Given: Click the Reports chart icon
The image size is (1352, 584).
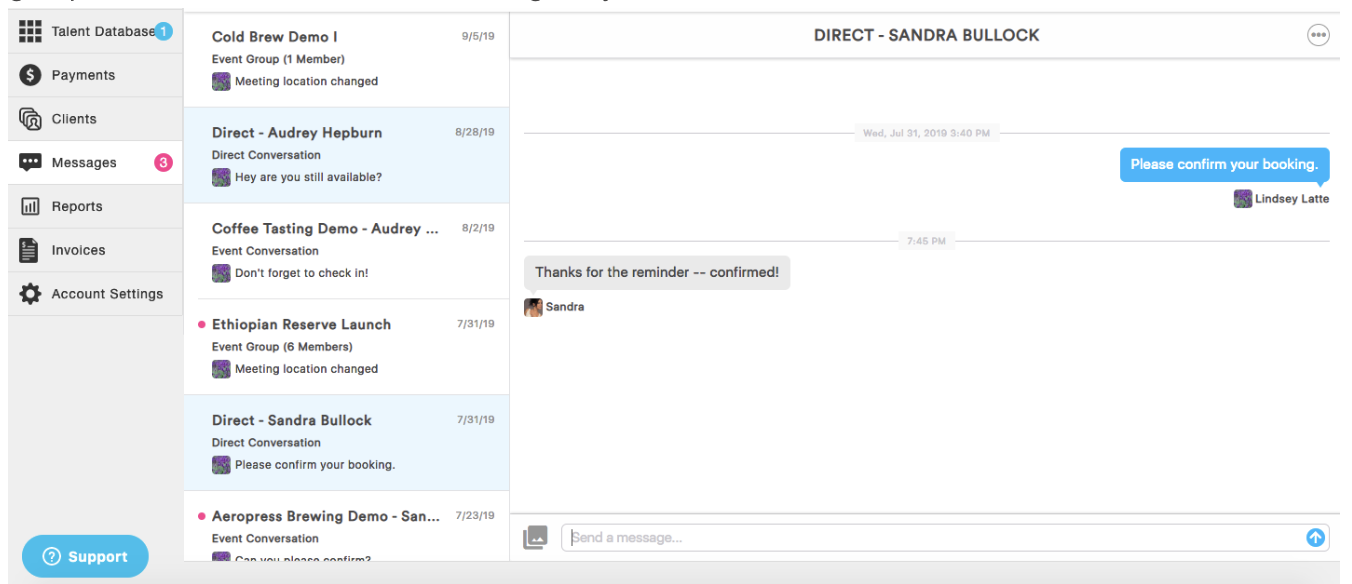Looking at the screenshot, I should tap(30, 207).
